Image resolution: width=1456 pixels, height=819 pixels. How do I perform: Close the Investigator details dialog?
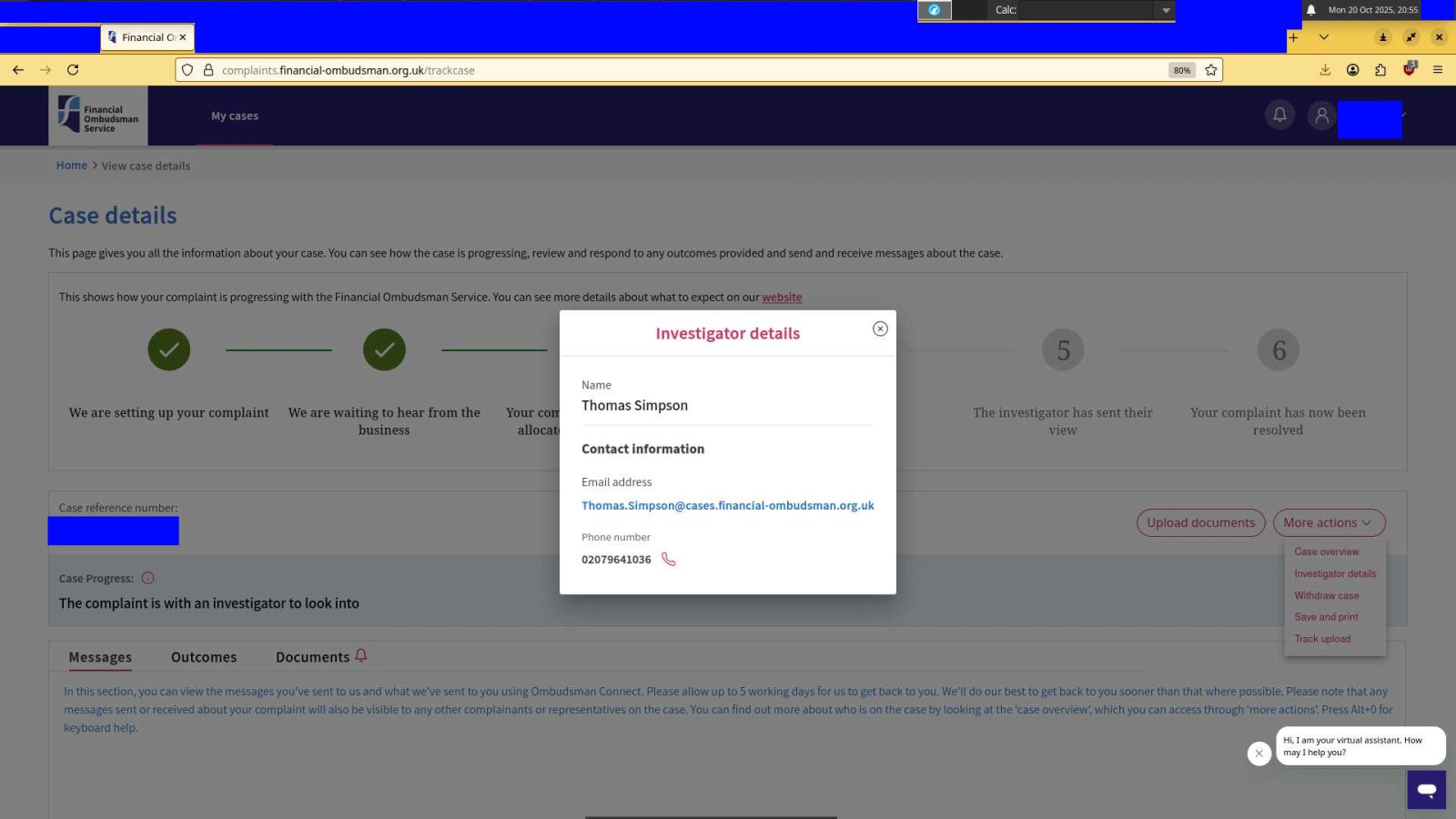pyautogui.click(x=879, y=329)
